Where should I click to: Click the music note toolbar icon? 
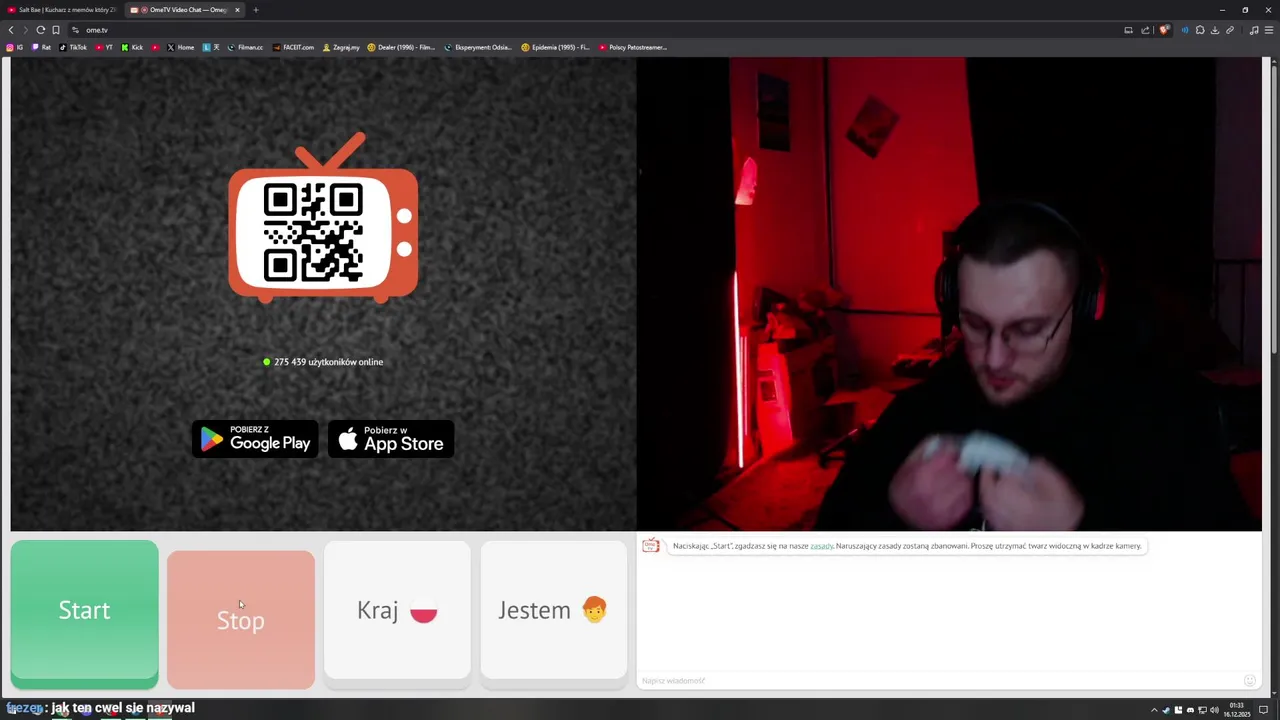1254,30
